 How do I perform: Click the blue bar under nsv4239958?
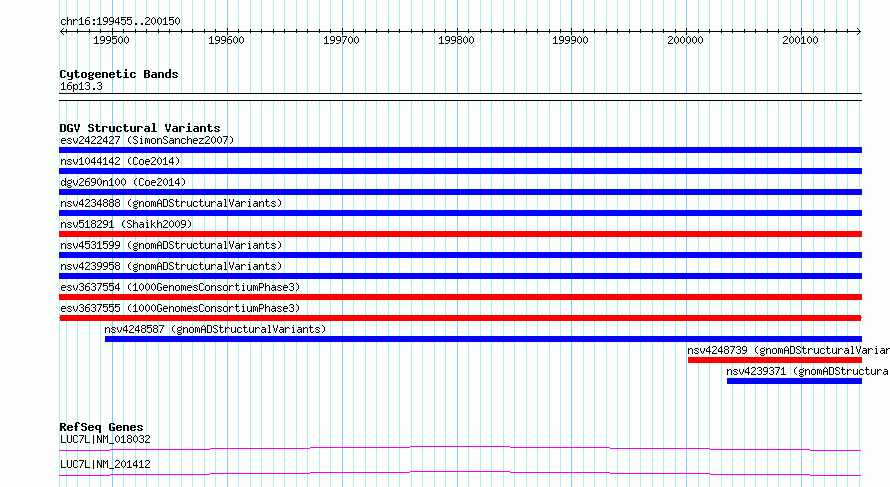pyautogui.click(x=460, y=276)
